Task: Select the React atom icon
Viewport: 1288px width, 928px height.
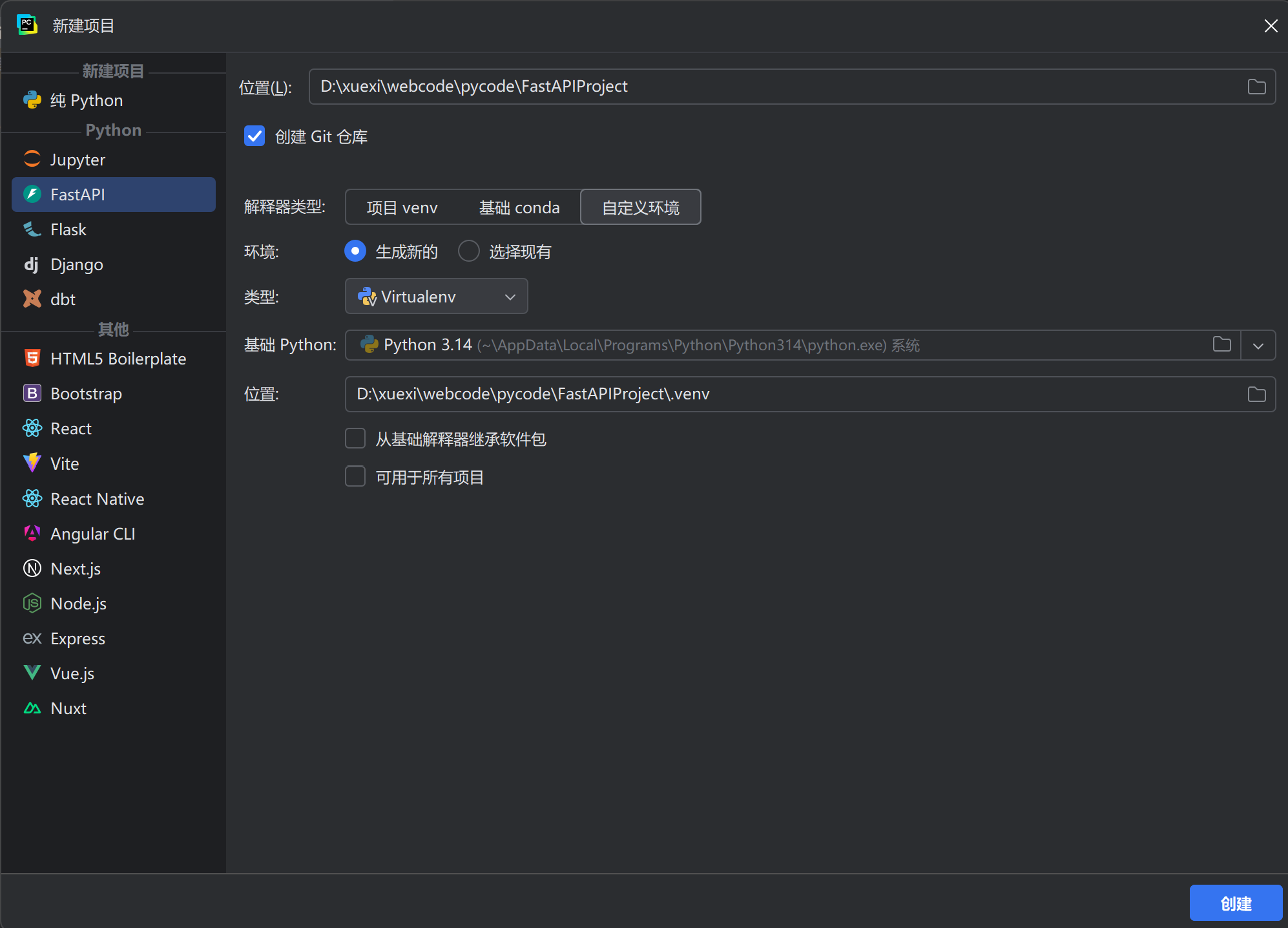Action: click(x=32, y=428)
